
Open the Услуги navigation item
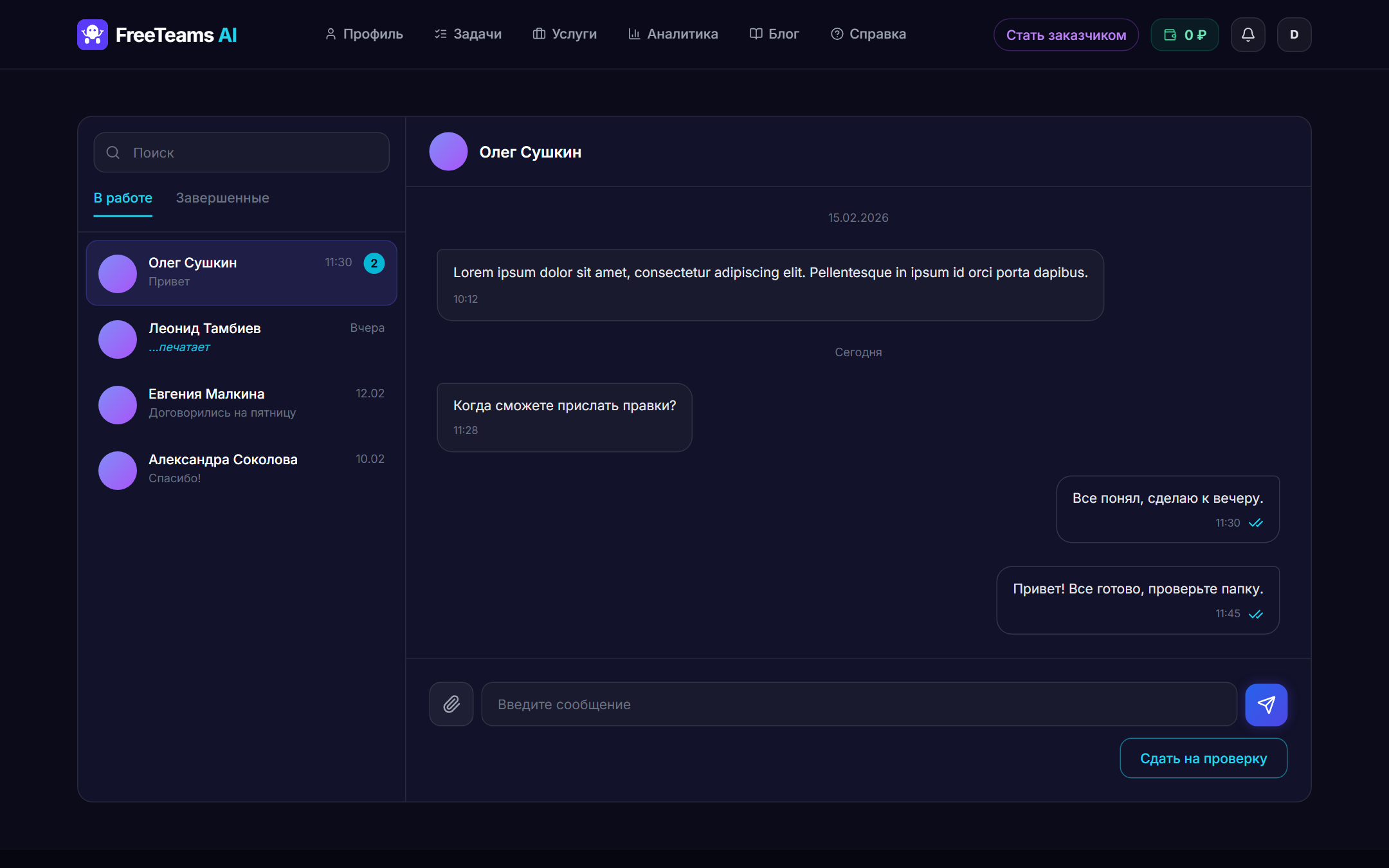[x=565, y=34]
